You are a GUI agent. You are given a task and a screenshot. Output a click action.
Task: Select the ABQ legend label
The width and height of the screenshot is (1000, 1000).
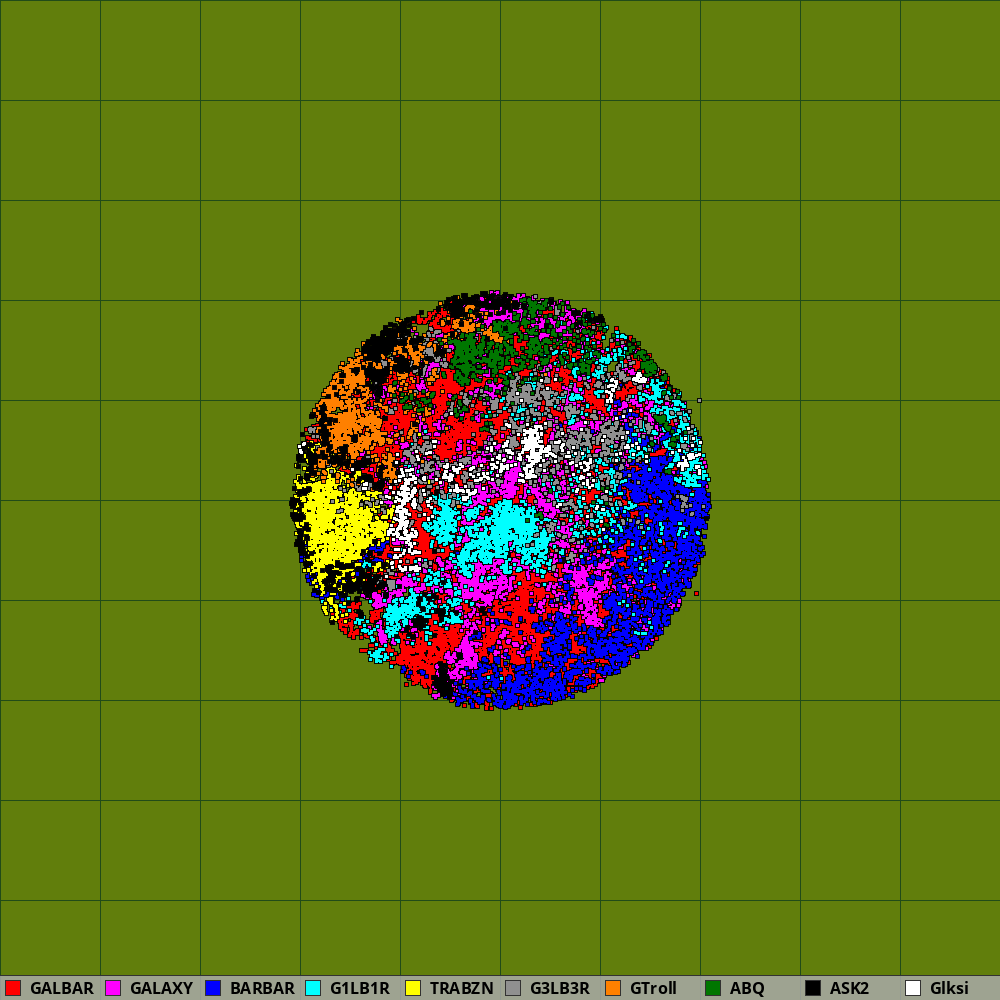pos(747,988)
